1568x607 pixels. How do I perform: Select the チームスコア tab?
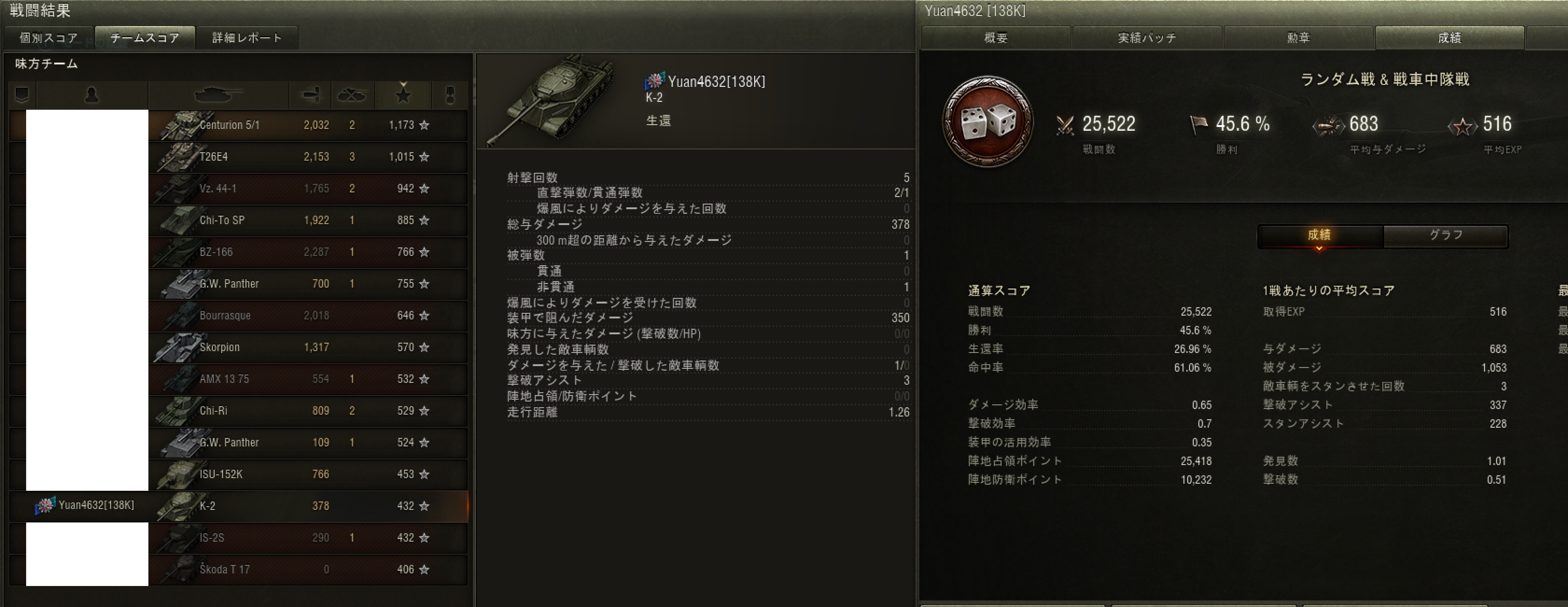point(145,38)
